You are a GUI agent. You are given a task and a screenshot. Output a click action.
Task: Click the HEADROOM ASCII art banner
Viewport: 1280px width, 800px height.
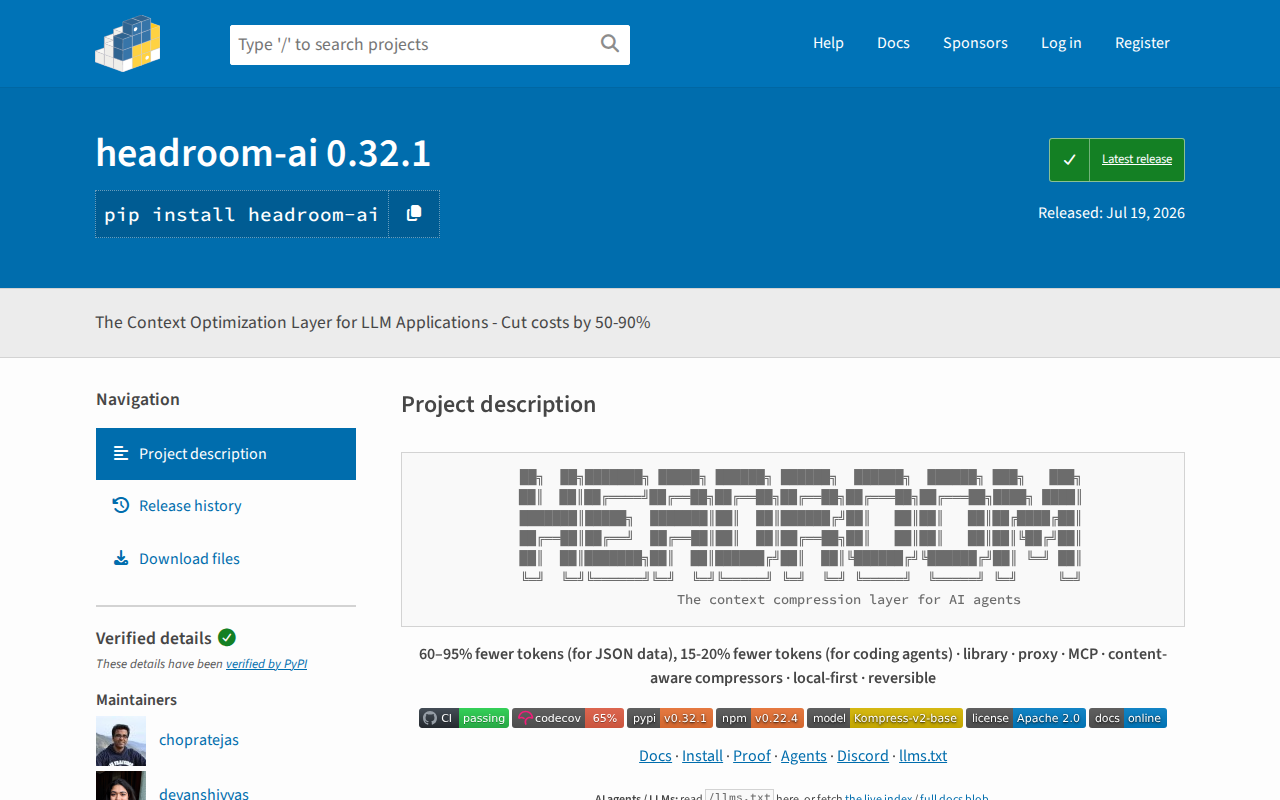pyautogui.click(x=800, y=524)
